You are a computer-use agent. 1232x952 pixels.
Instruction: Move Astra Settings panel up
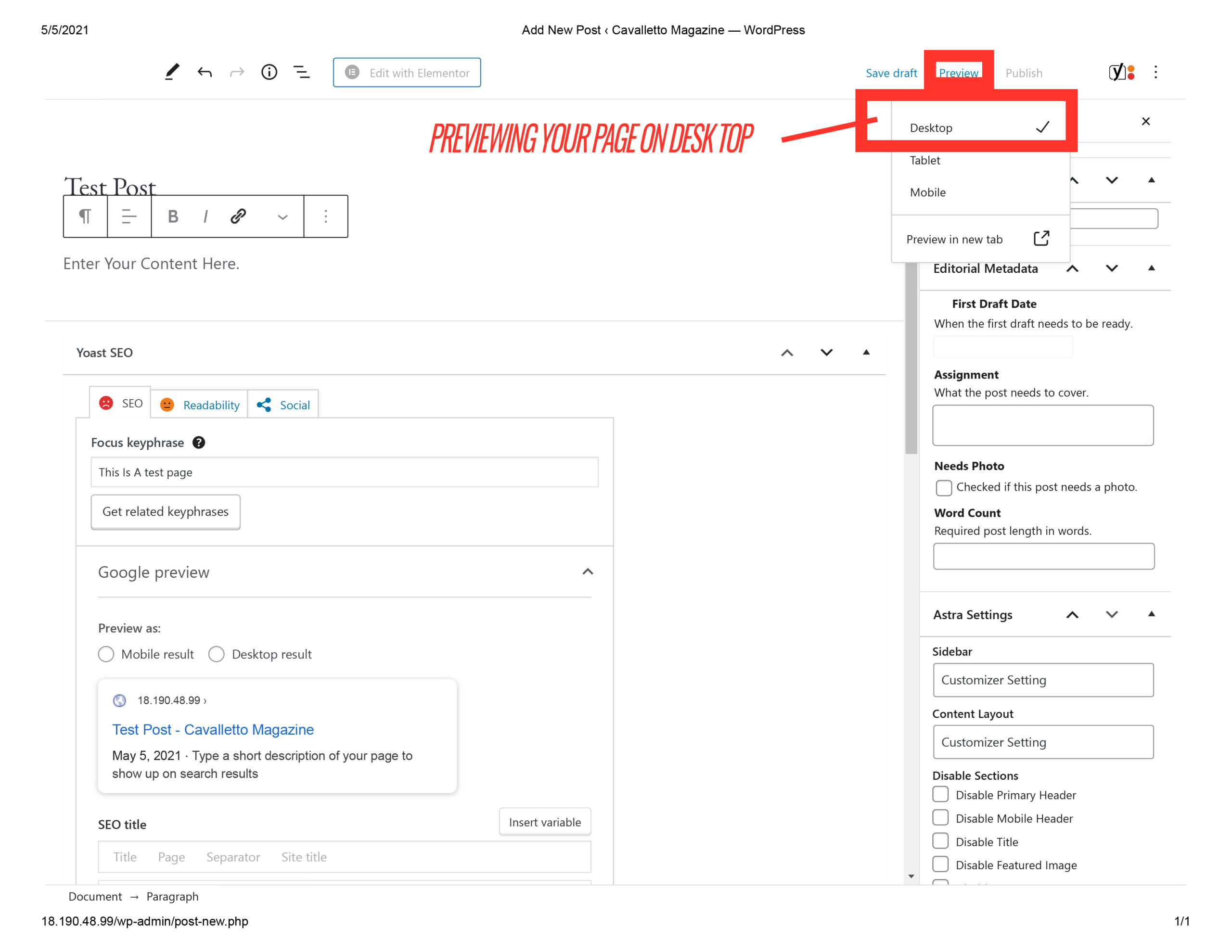click(1072, 615)
